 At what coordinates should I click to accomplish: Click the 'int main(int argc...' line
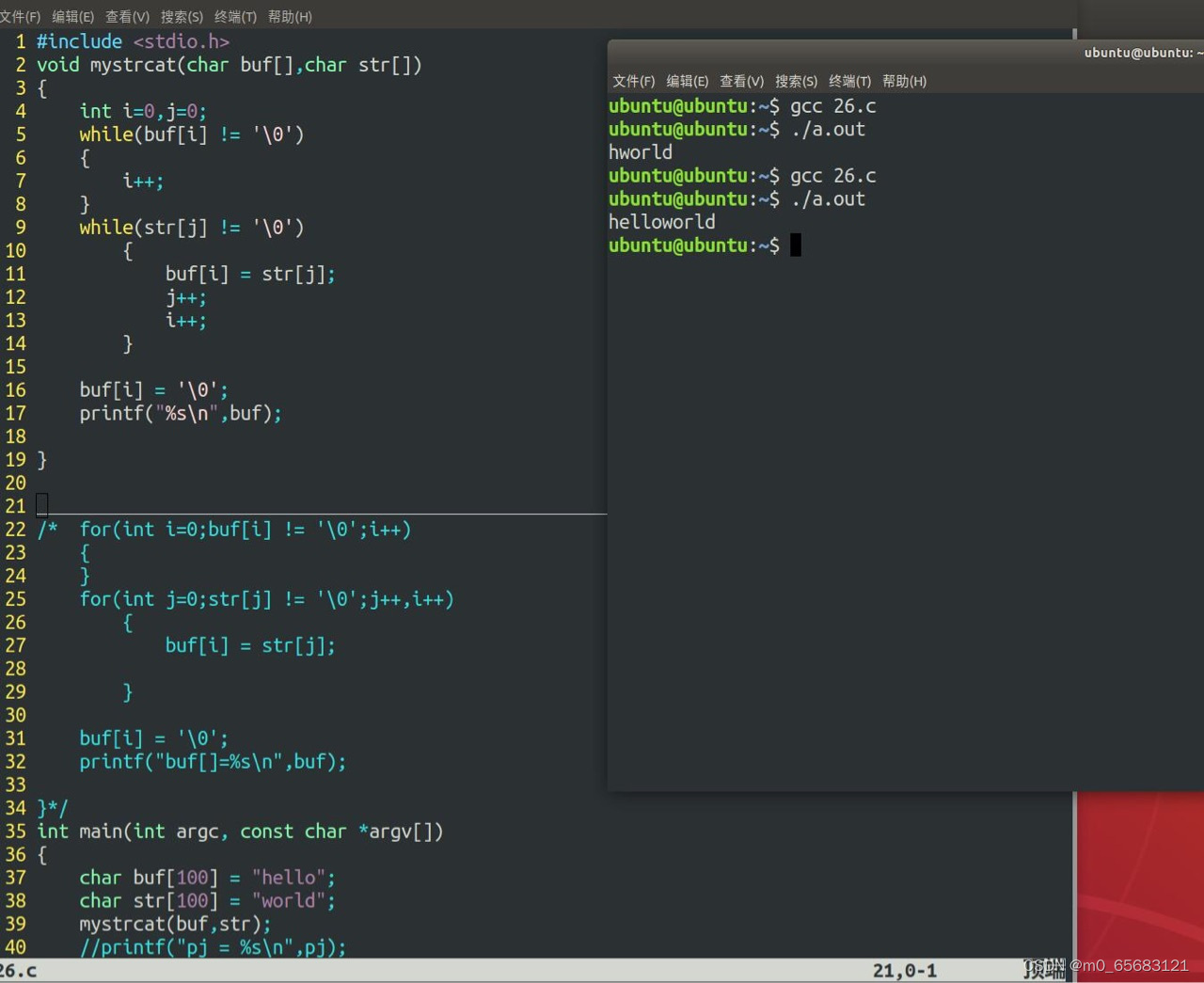coord(240,832)
